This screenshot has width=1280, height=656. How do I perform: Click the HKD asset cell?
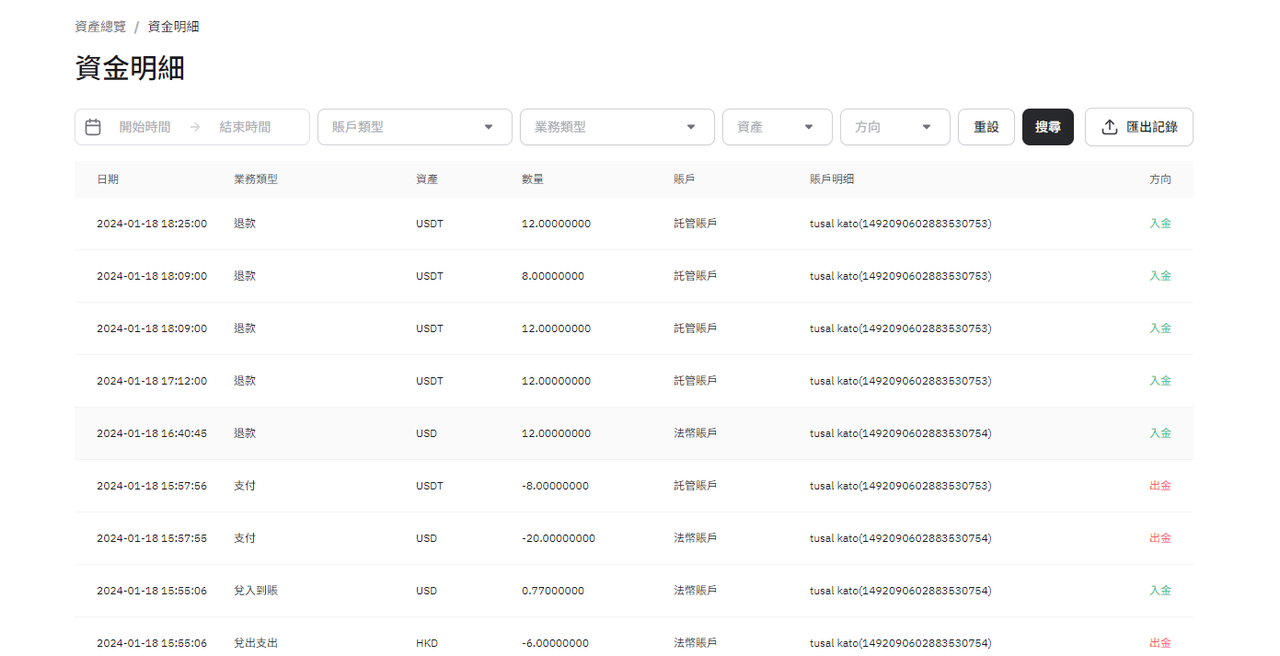(427, 643)
